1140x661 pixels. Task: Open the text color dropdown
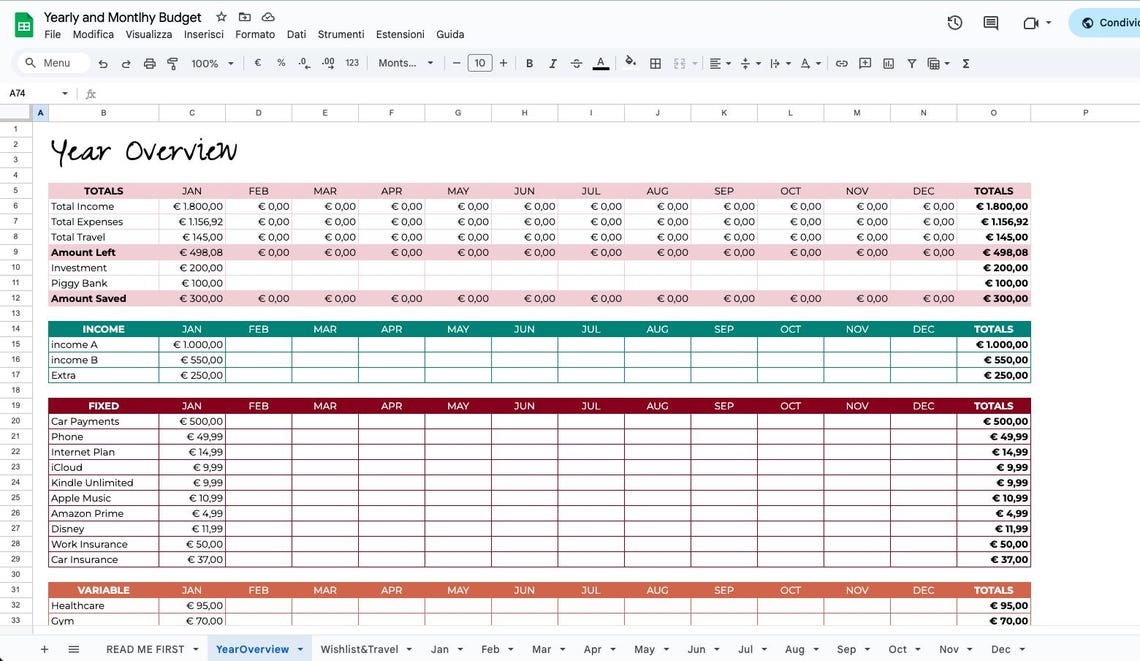600,62
